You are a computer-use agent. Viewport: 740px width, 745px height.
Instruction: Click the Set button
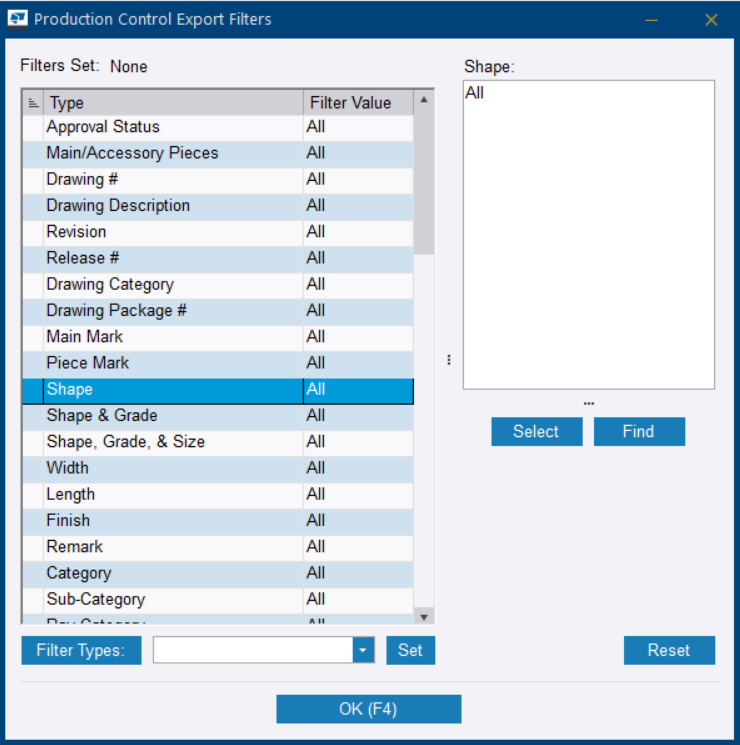tap(410, 650)
